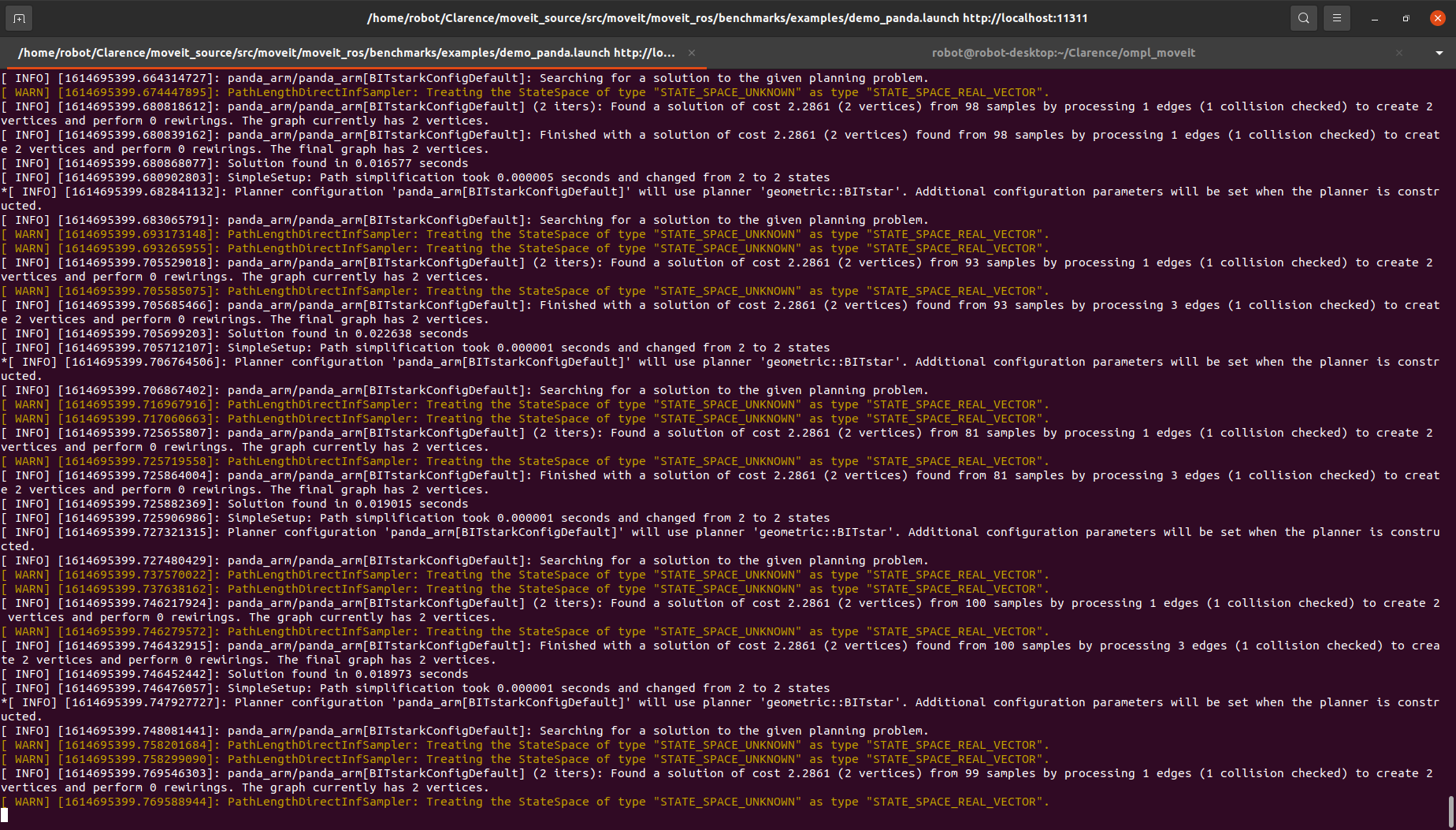Expand the tab list dropdown arrow
The height and width of the screenshot is (830, 1456).
(x=1439, y=53)
